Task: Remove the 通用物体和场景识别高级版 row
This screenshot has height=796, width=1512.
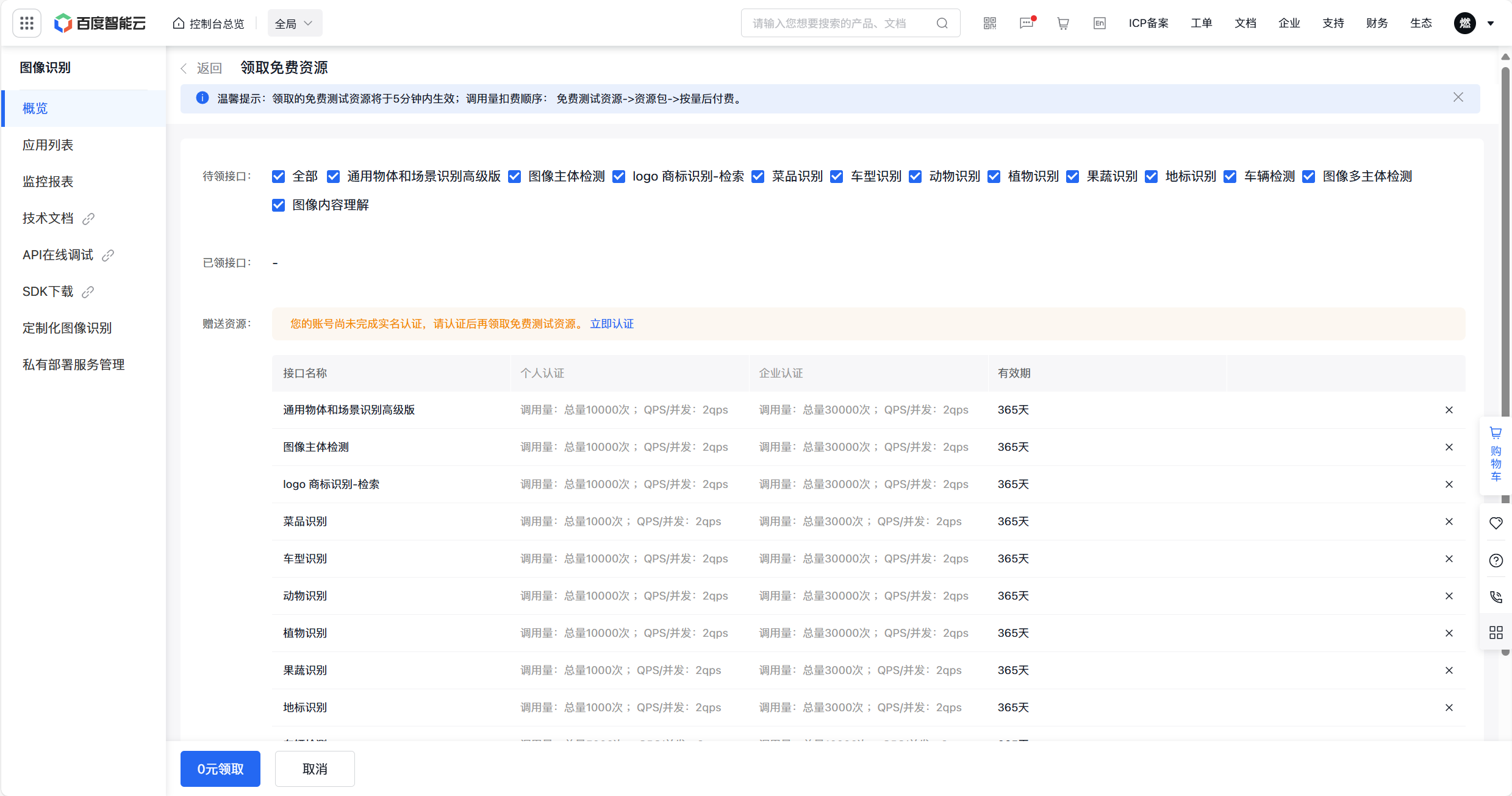Action: (x=1449, y=410)
